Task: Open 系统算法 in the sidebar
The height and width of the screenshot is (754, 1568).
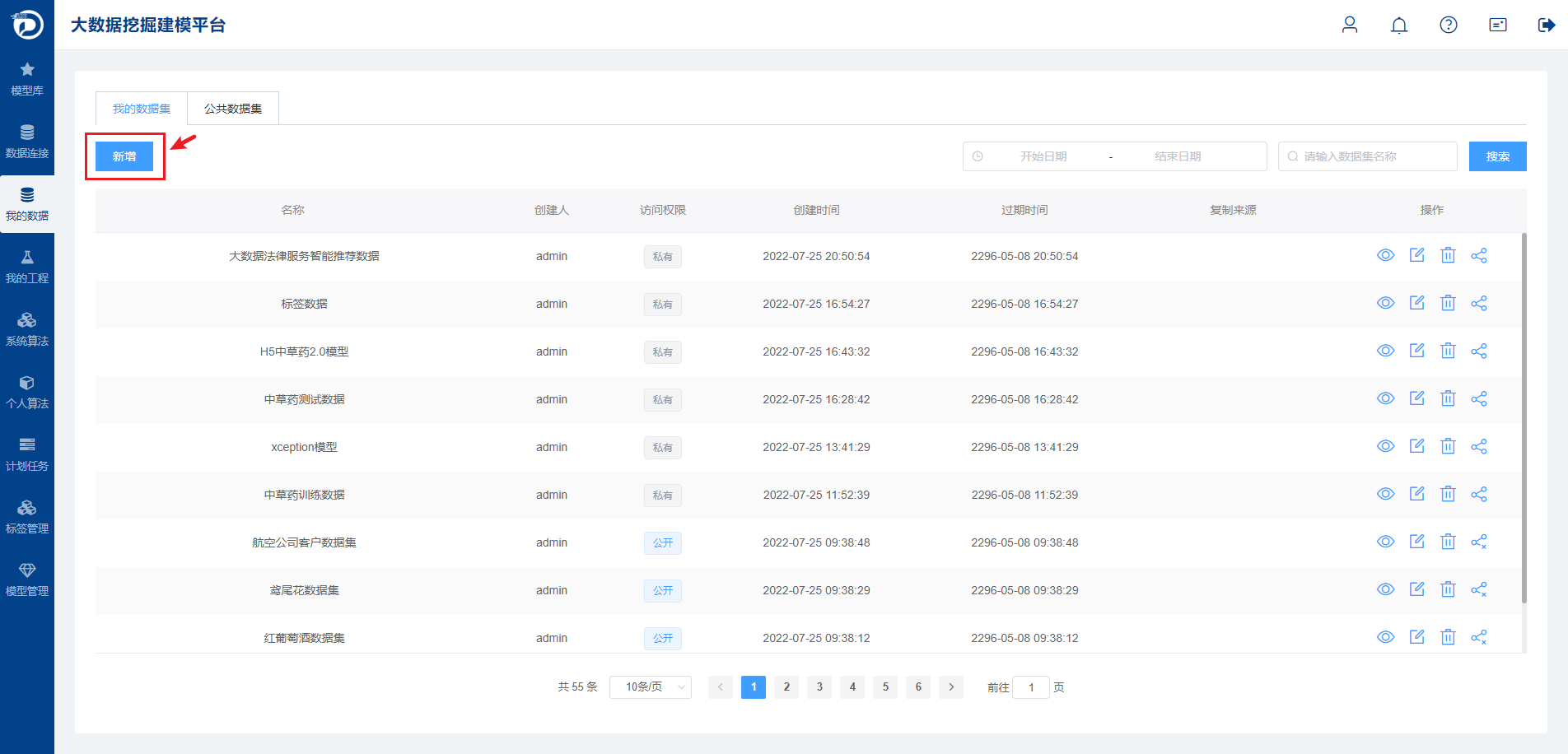Action: coord(27,329)
